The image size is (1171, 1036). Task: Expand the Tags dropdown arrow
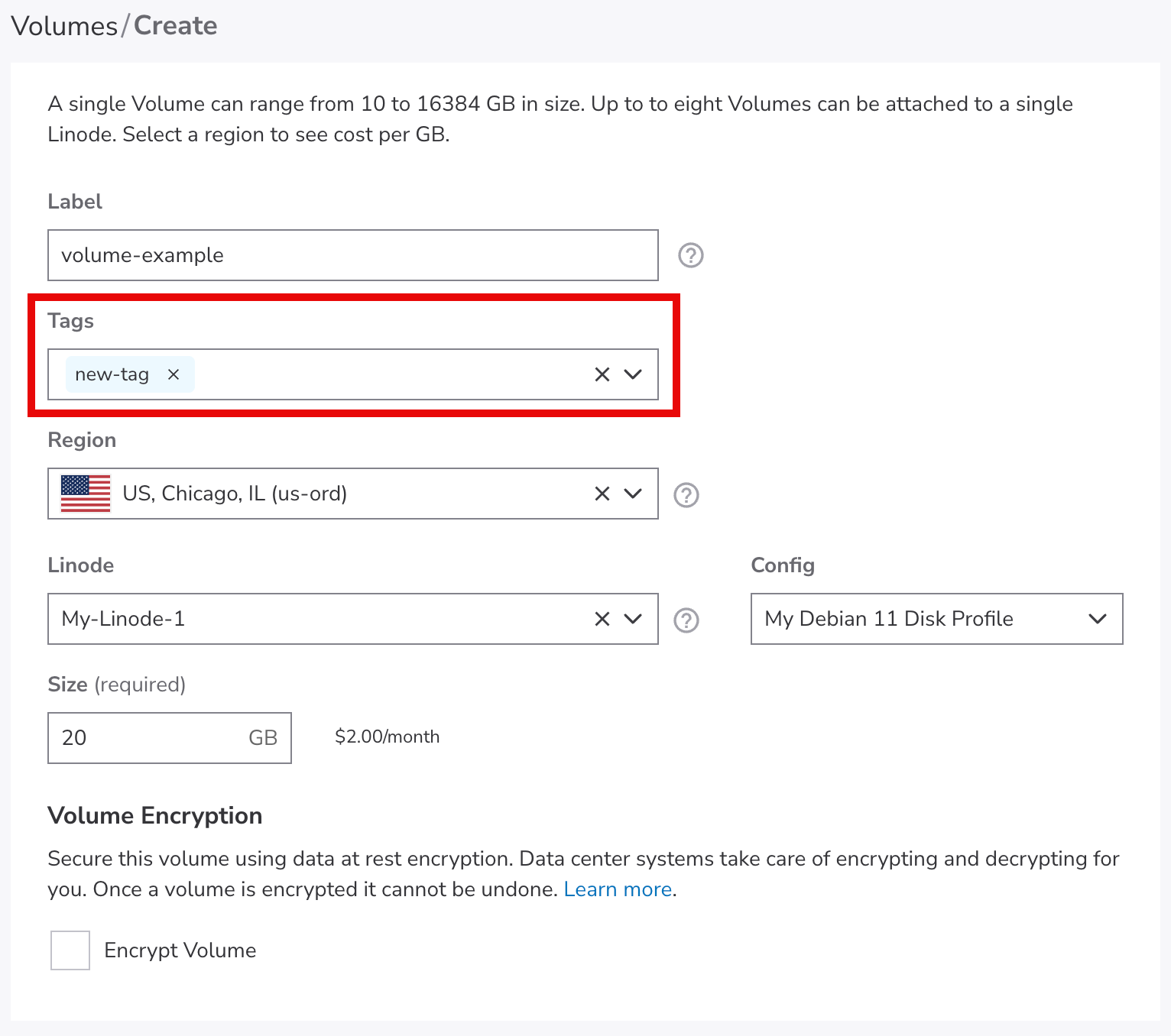pyautogui.click(x=633, y=374)
